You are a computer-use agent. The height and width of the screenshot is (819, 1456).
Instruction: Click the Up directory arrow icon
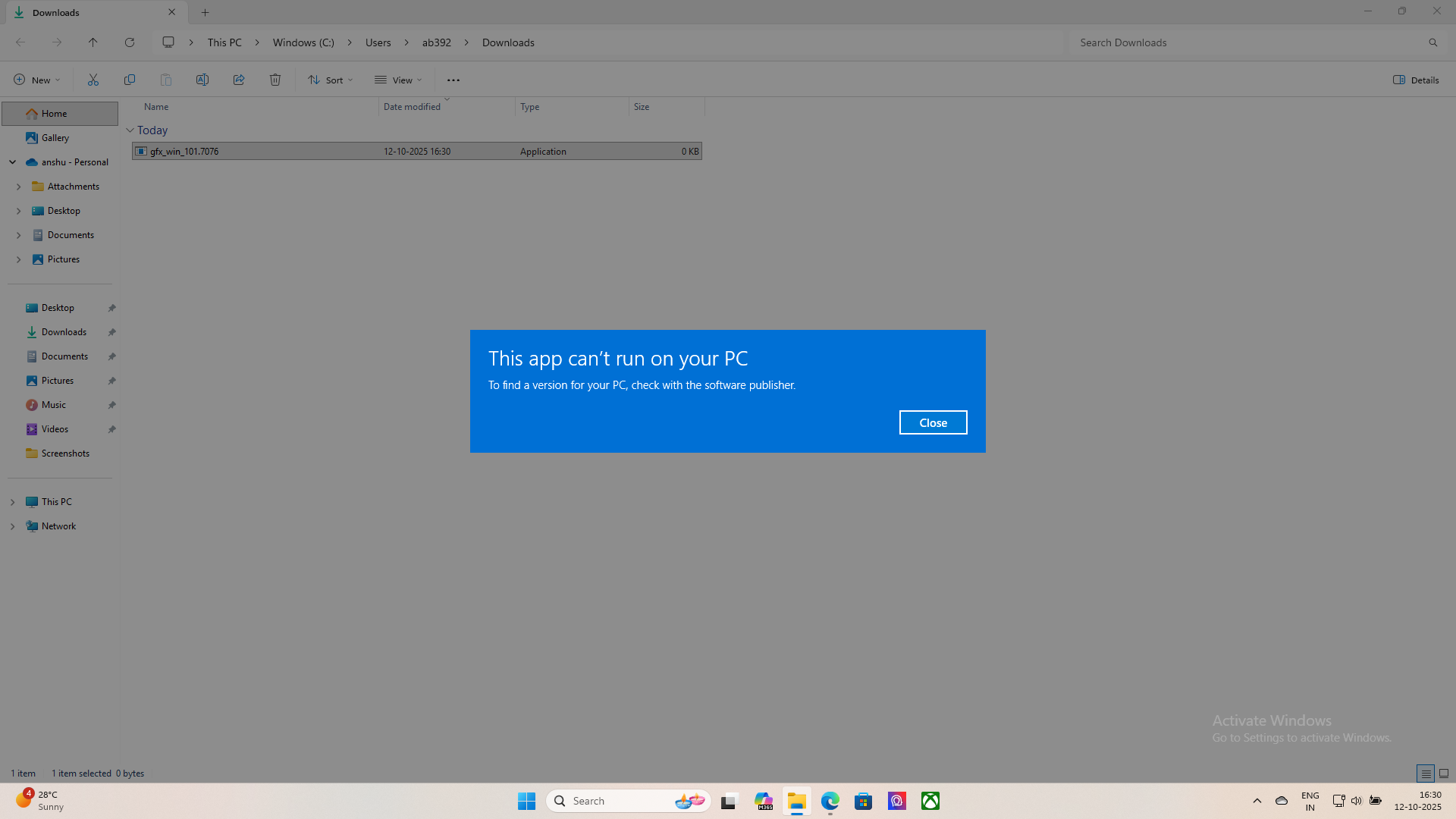[93, 42]
